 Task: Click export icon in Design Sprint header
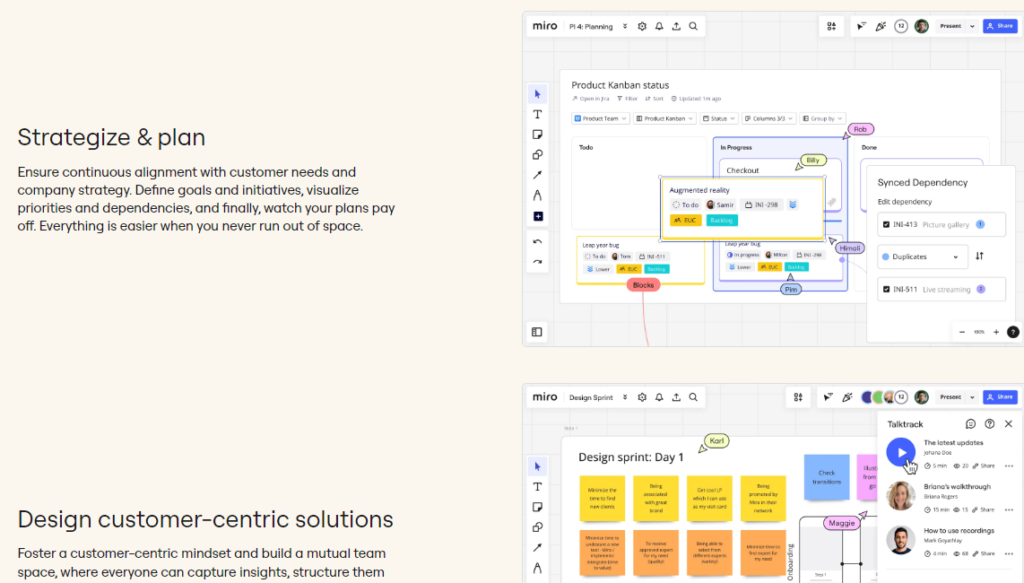(x=676, y=397)
